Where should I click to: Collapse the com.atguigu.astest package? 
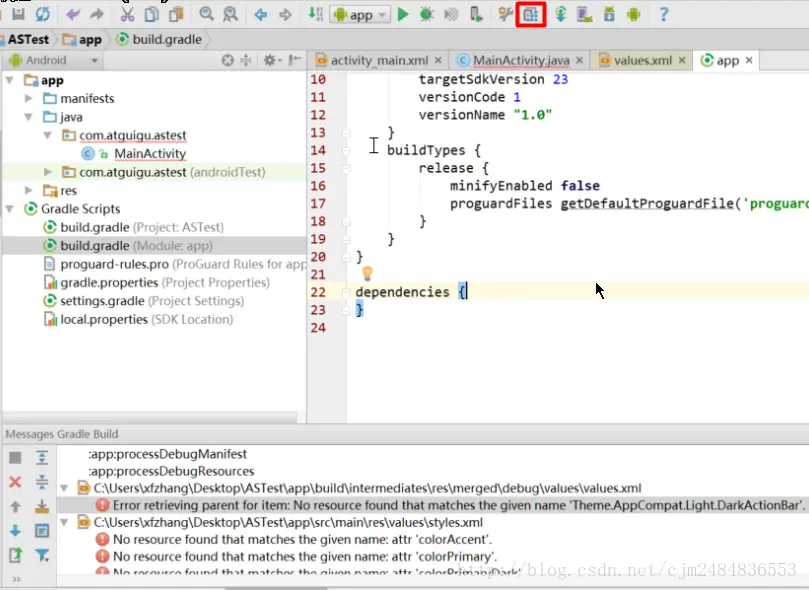click(x=47, y=135)
